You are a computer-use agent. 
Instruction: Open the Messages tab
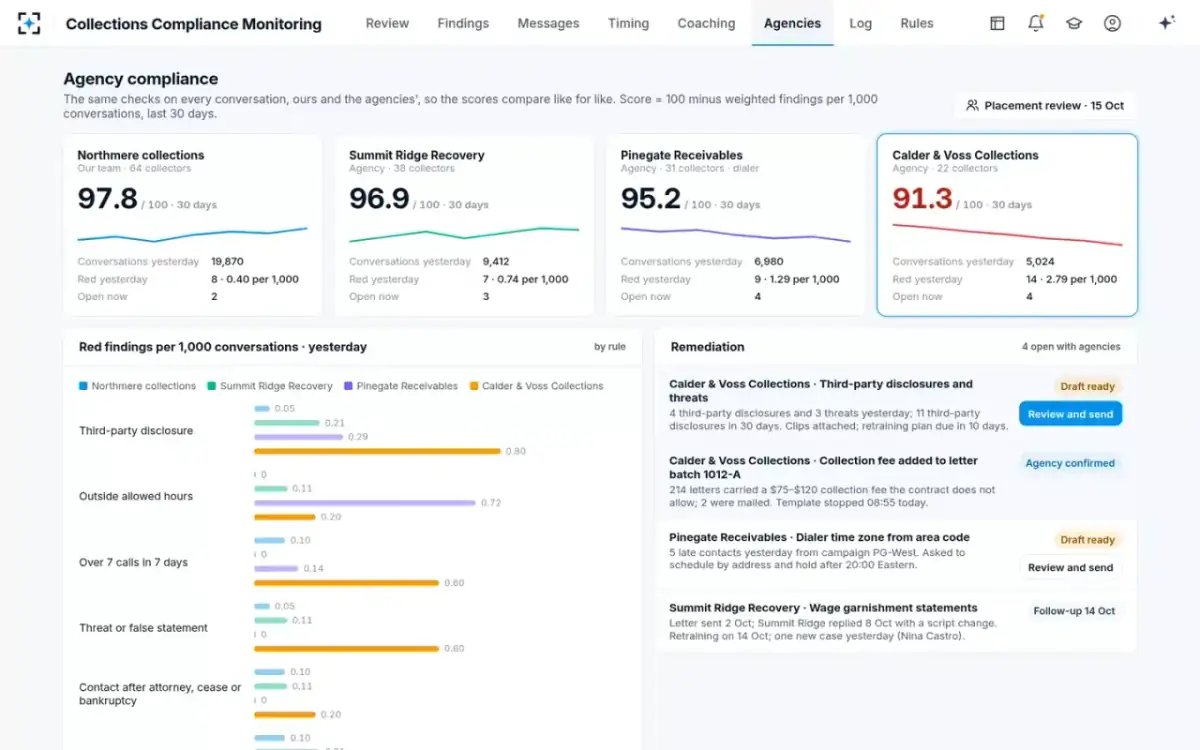(x=548, y=23)
